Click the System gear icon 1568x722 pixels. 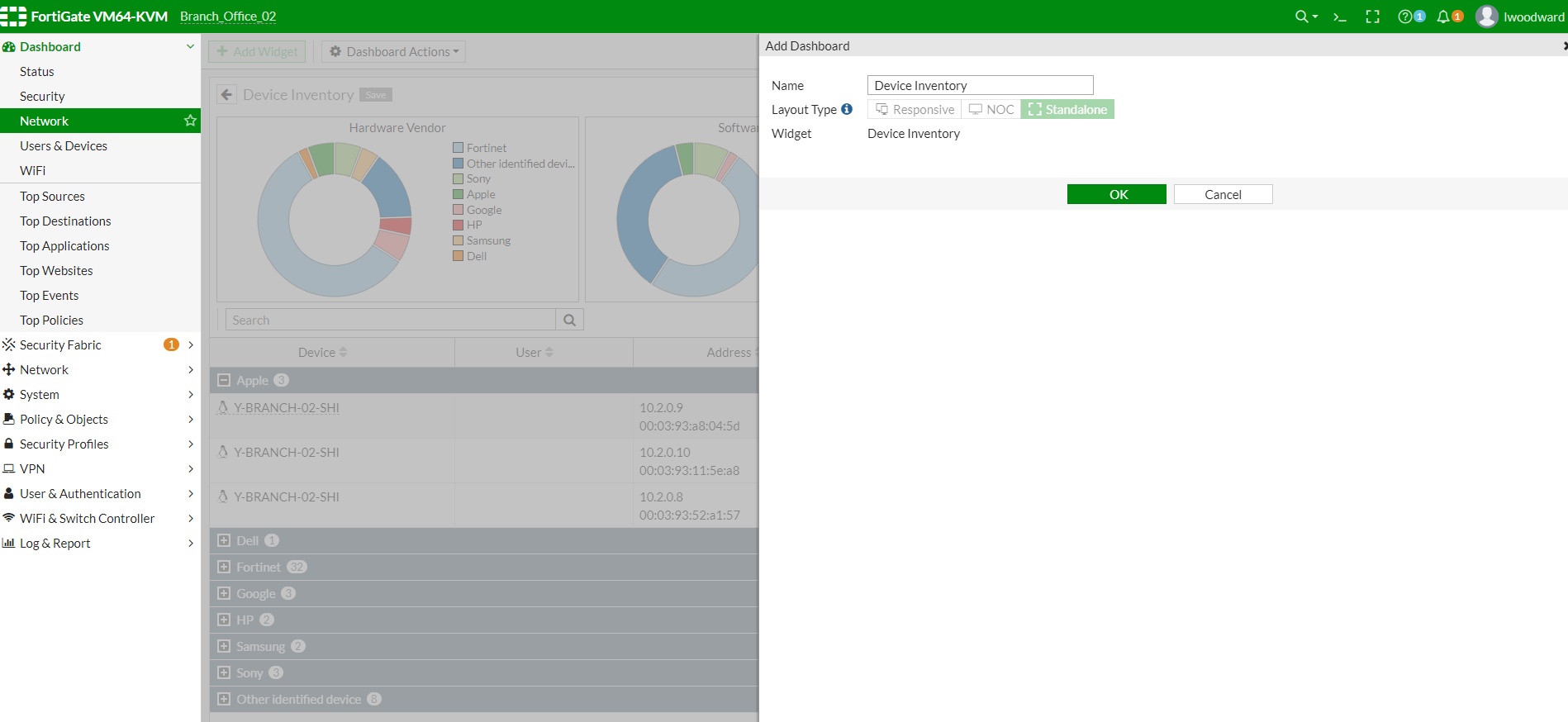pos(9,394)
